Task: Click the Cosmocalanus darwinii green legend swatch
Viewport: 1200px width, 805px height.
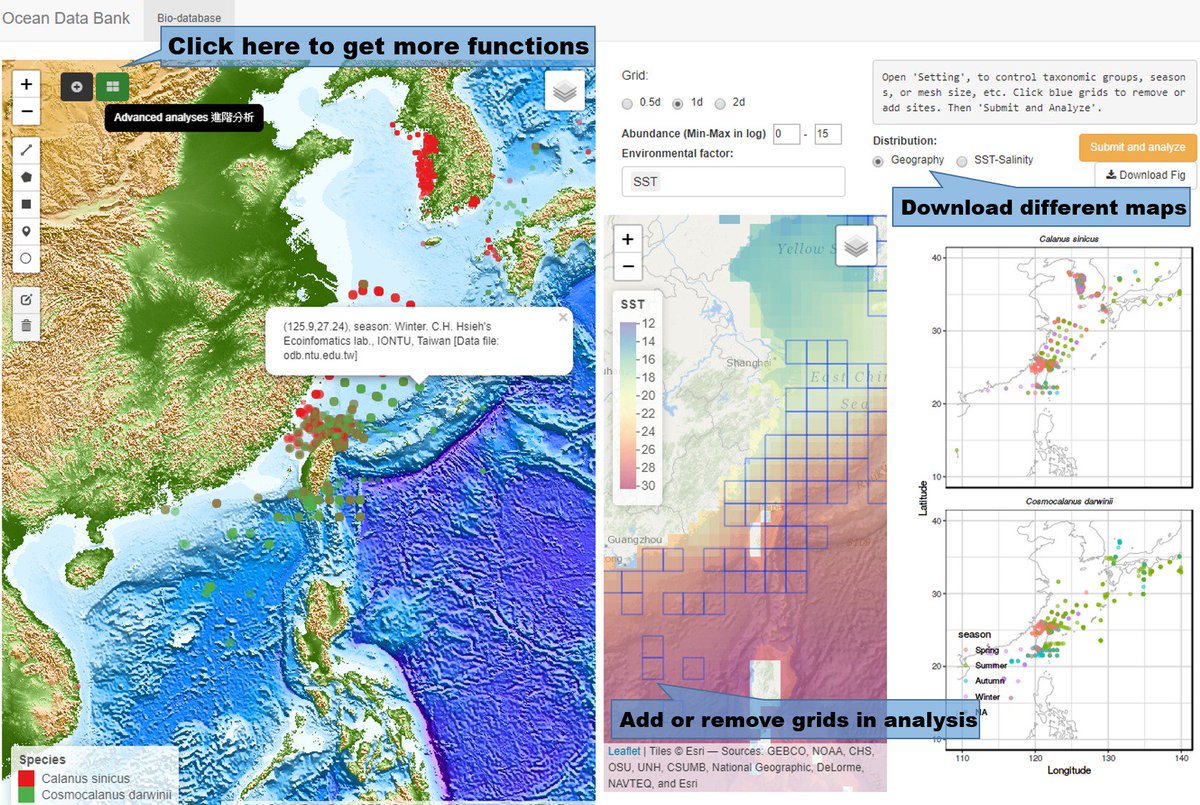Action: pyautogui.click(x=27, y=794)
